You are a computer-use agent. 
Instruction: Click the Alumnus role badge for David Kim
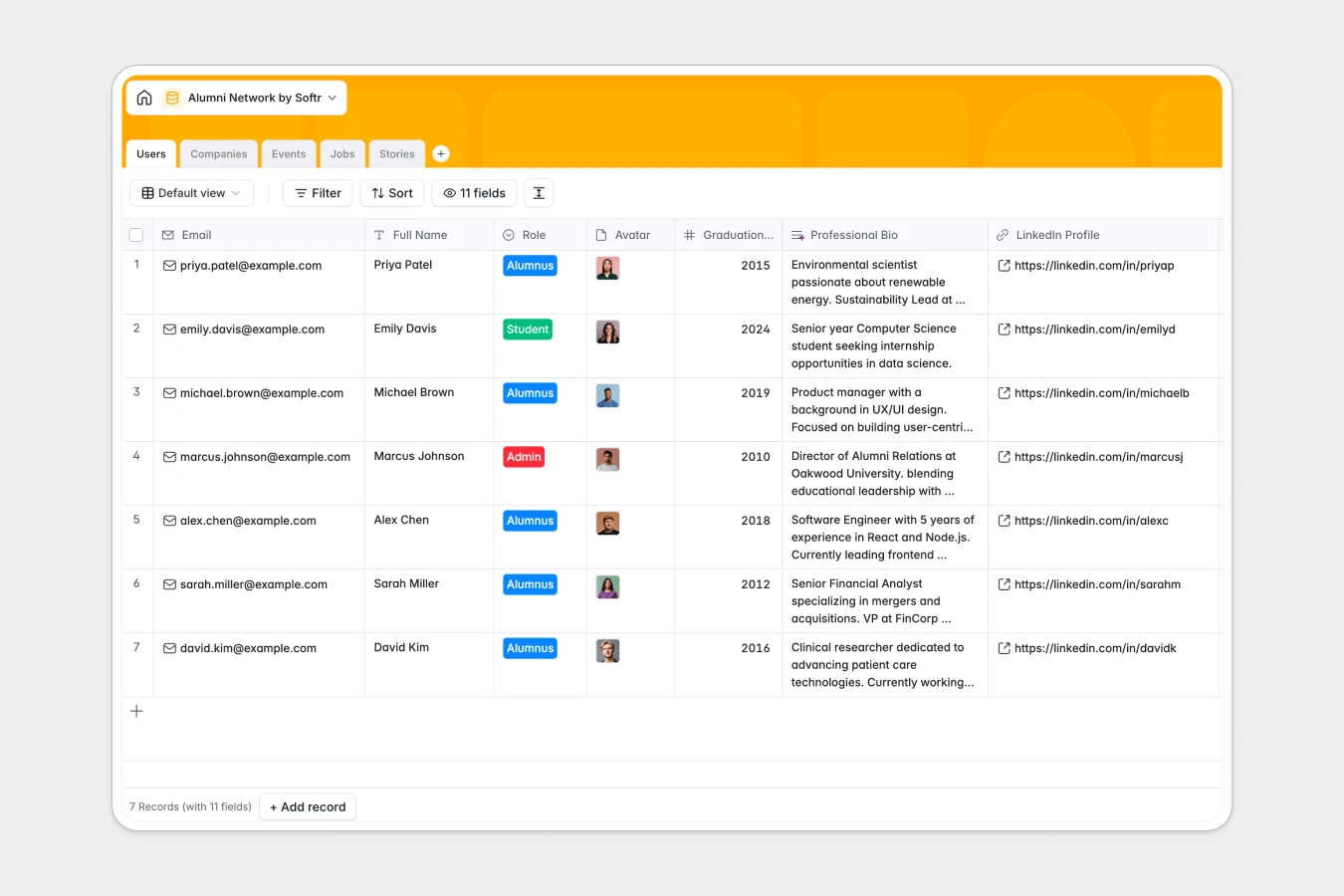point(529,648)
